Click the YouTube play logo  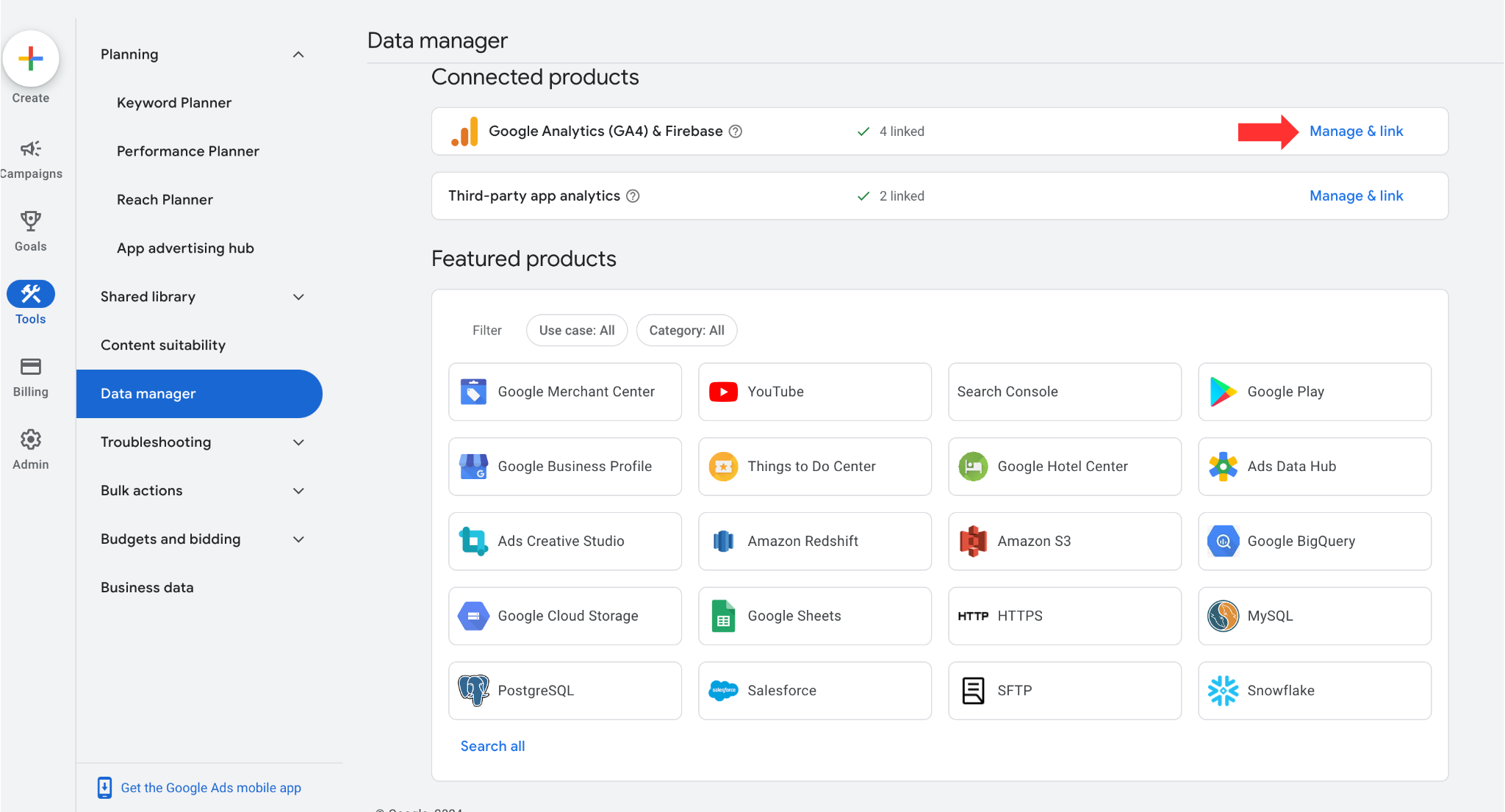pyautogui.click(x=723, y=392)
